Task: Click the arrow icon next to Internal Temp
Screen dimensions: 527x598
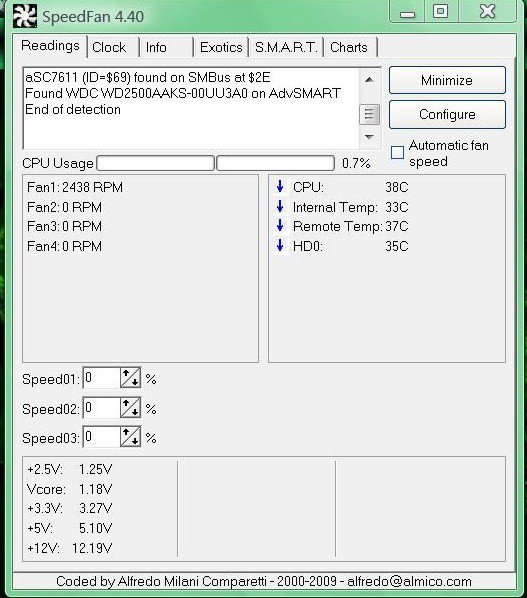Action: coord(280,206)
